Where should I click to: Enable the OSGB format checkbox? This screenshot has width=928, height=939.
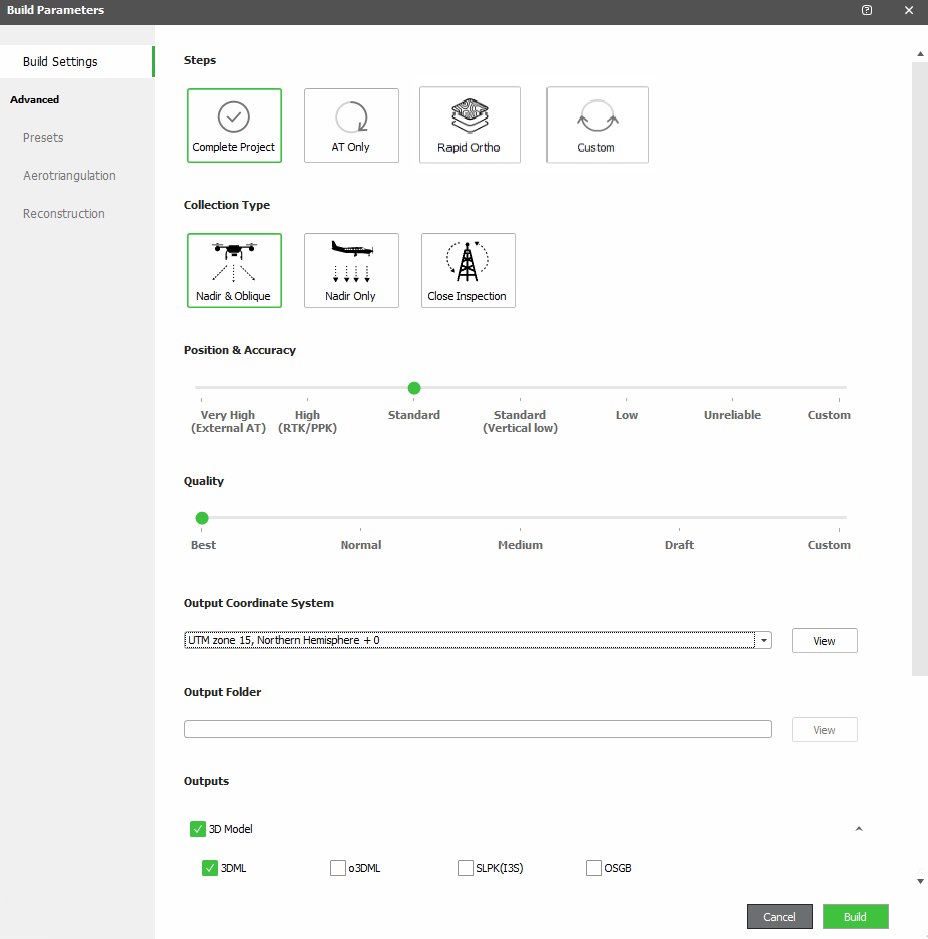[593, 868]
